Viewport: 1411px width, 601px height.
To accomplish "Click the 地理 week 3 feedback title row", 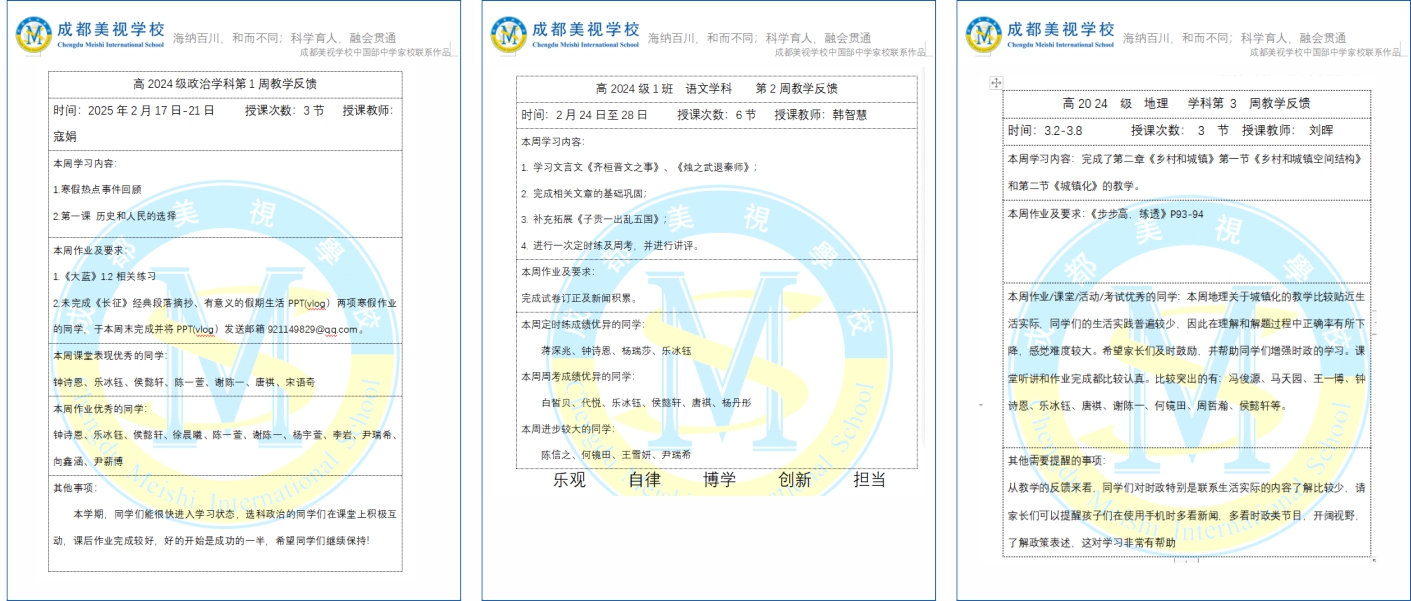I will click(1186, 103).
